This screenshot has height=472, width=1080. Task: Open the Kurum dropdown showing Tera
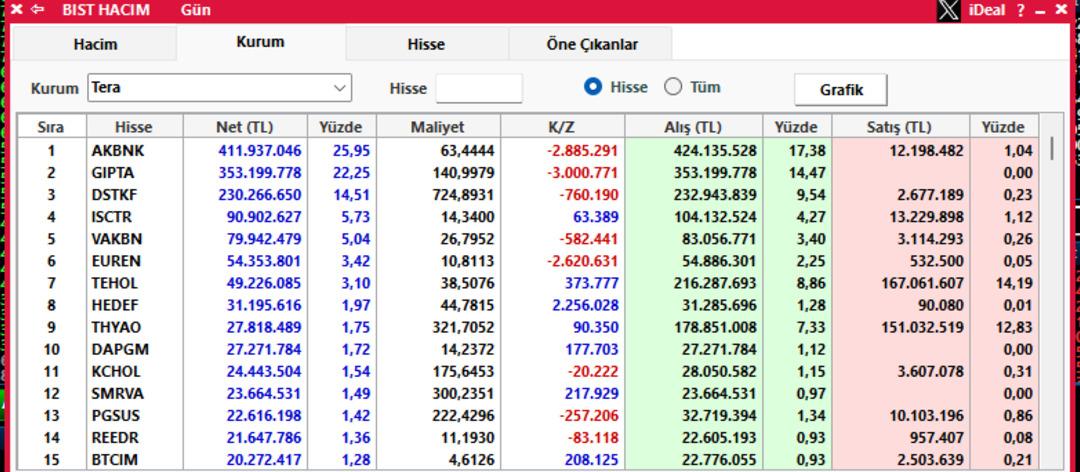[219, 88]
